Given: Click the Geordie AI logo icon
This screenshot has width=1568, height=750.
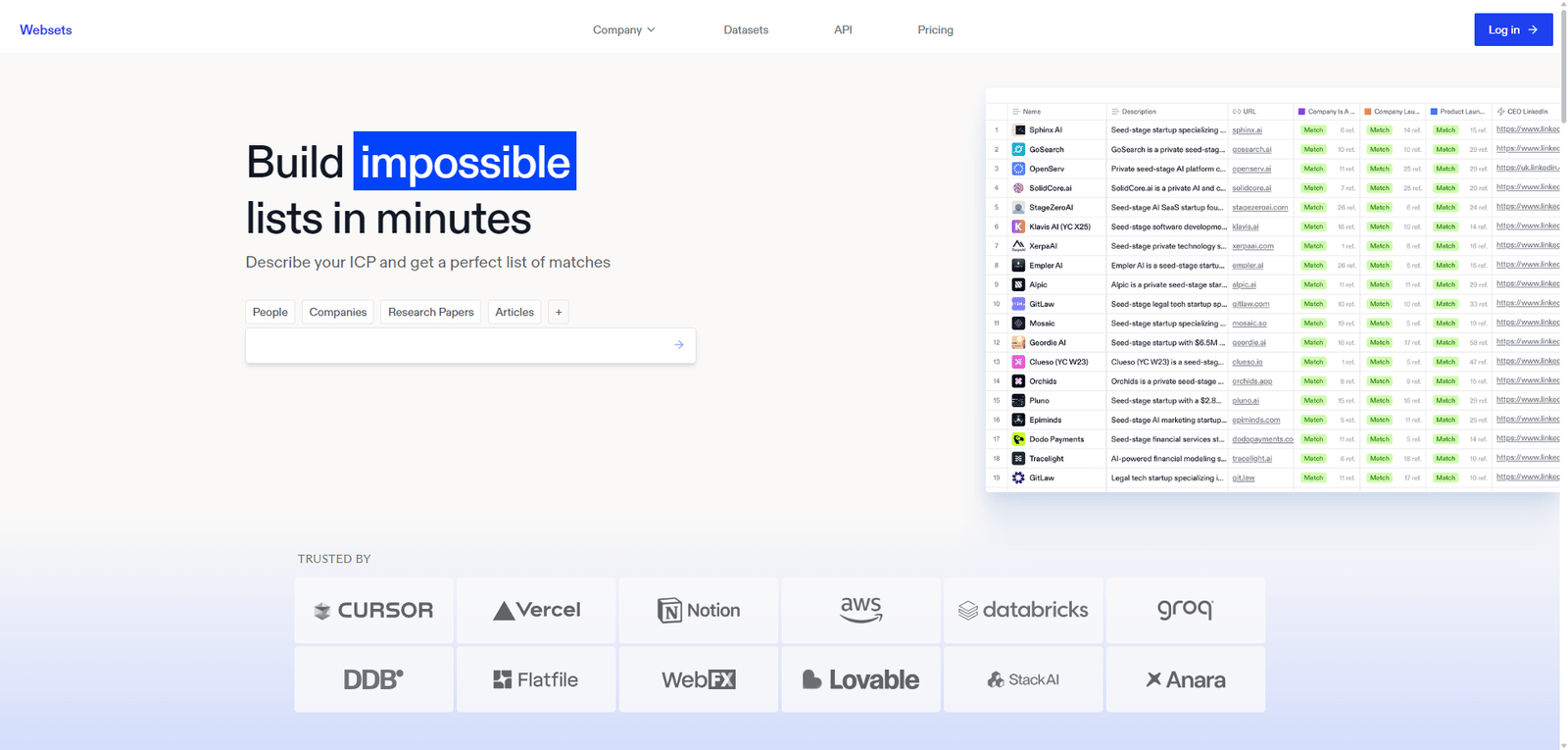Looking at the screenshot, I should pyautogui.click(x=1018, y=342).
